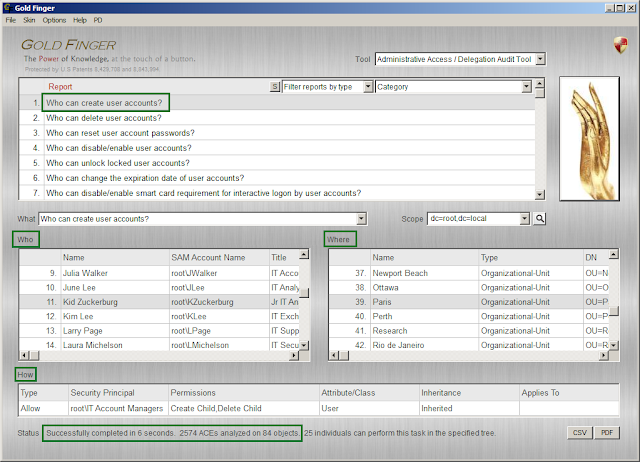Select Laura Michelson in Who list
The image size is (640, 462).
[x=159, y=345]
